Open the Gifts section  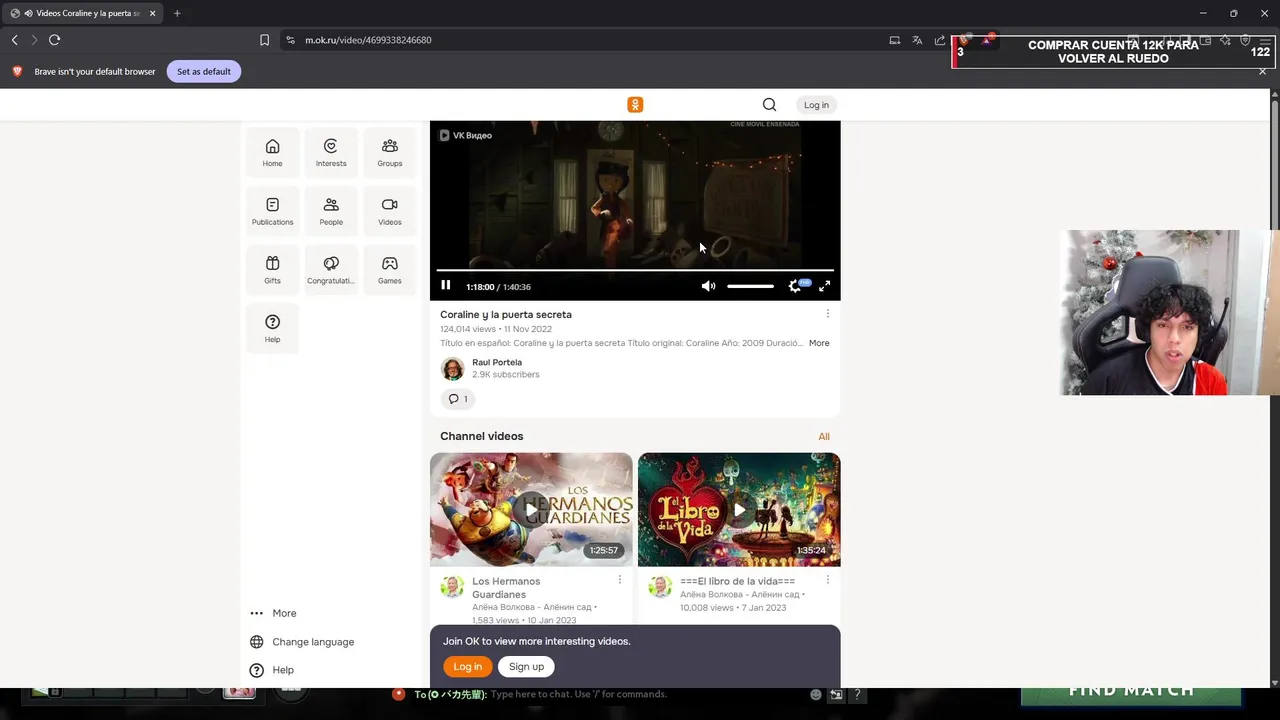272,270
